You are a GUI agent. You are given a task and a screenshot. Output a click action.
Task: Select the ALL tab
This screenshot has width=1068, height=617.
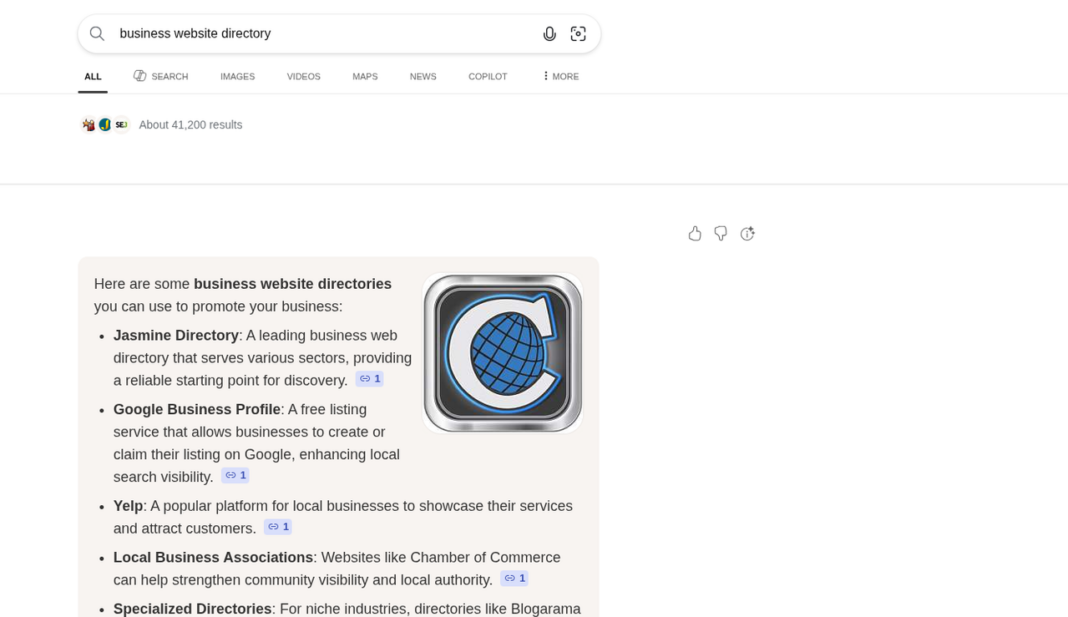93,76
